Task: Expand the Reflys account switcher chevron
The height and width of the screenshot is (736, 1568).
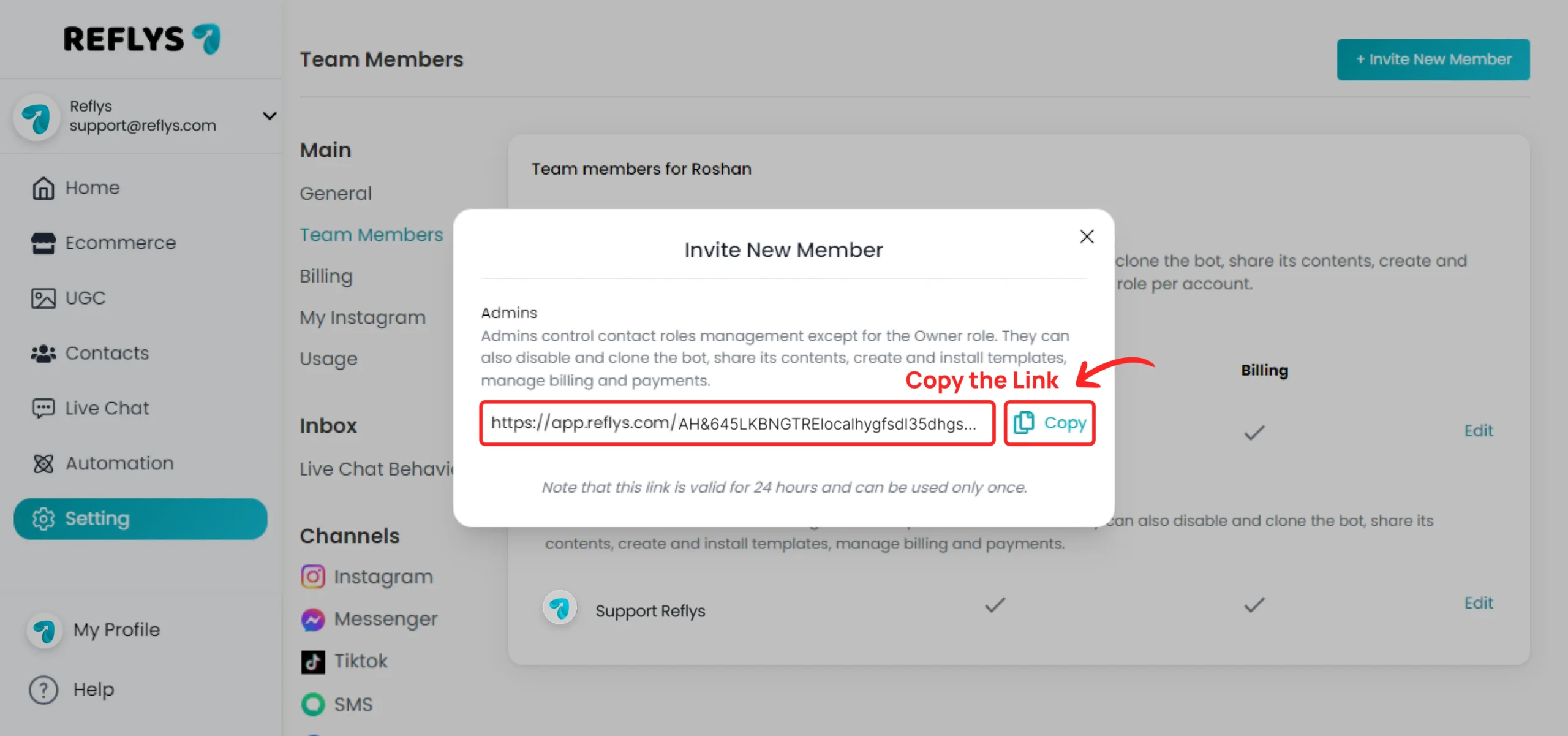Action: click(269, 116)
